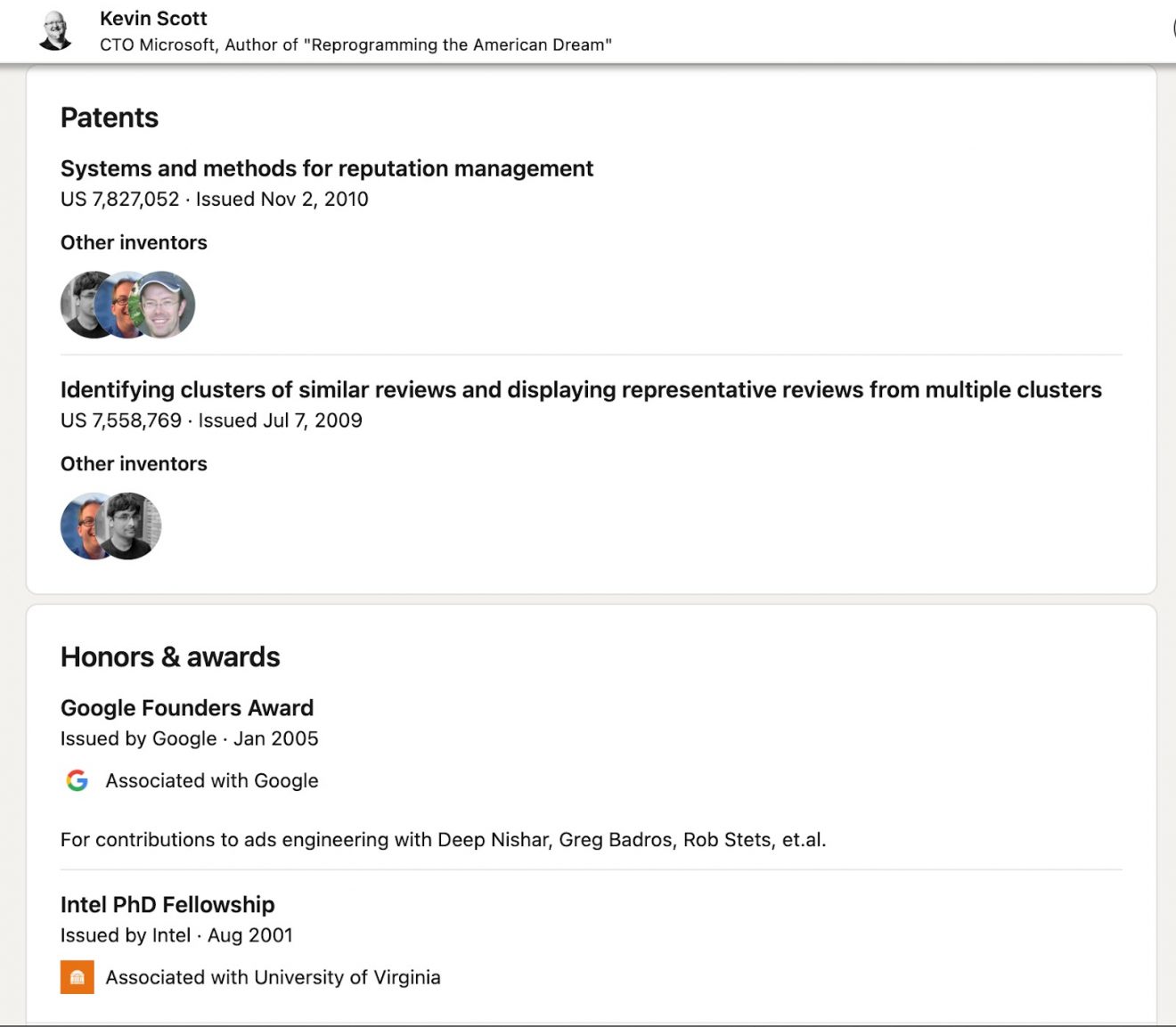Click the University of Virginia logo icon
Screen dimensions: 1176x1027
point(78,977)
